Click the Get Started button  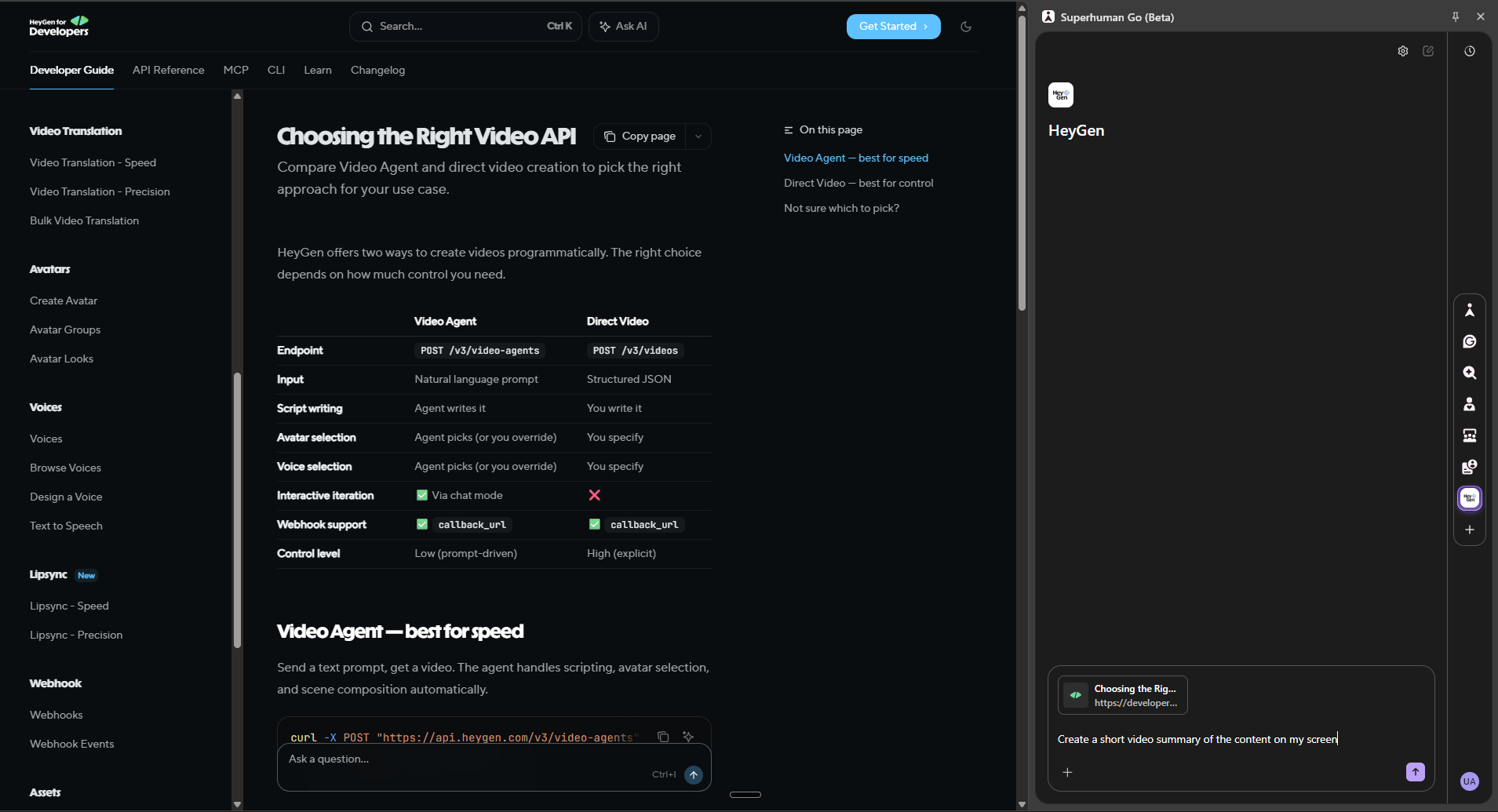pos(893,27)
